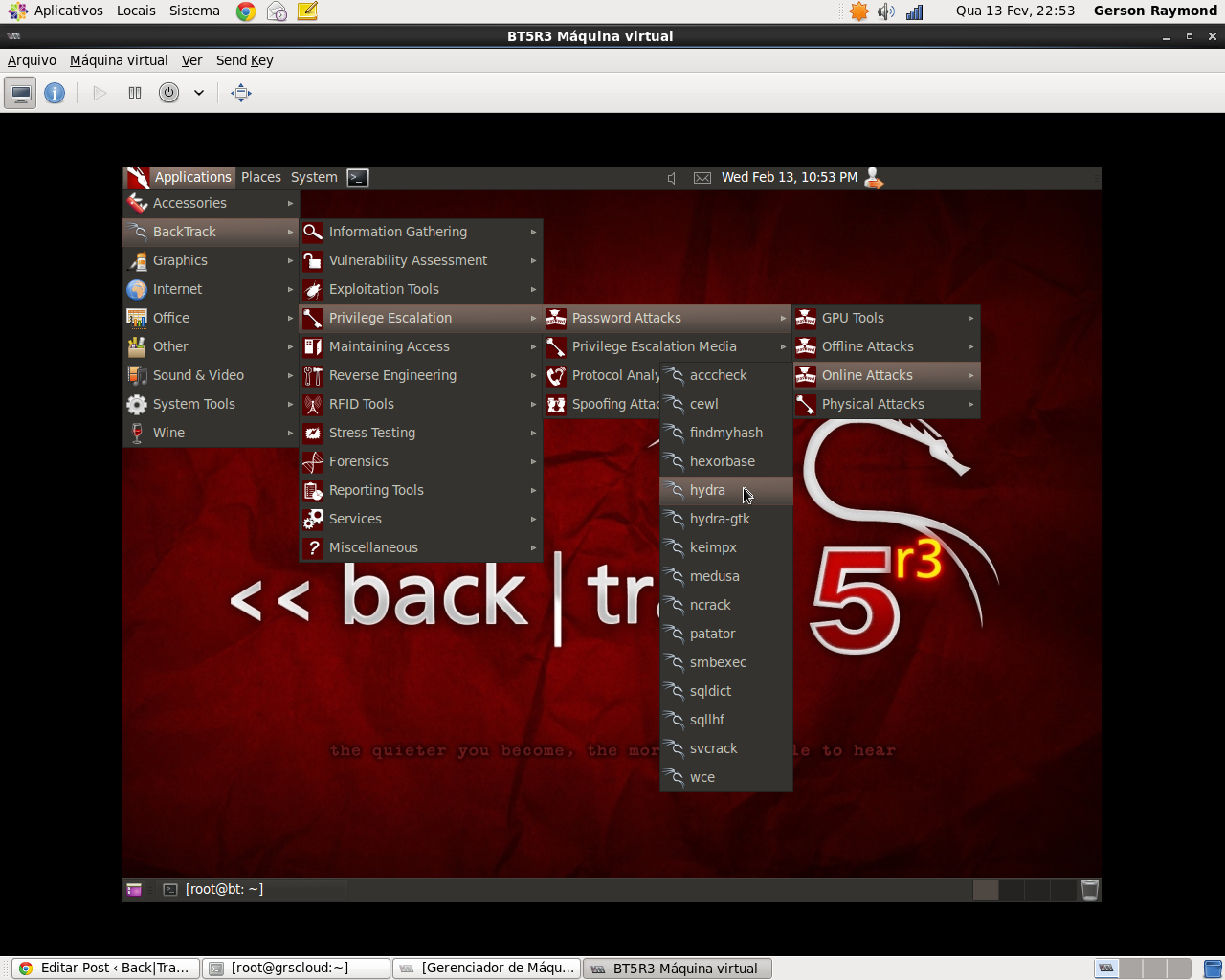Toggle fullscreen mode icon in toolbar

click(241, 93)
